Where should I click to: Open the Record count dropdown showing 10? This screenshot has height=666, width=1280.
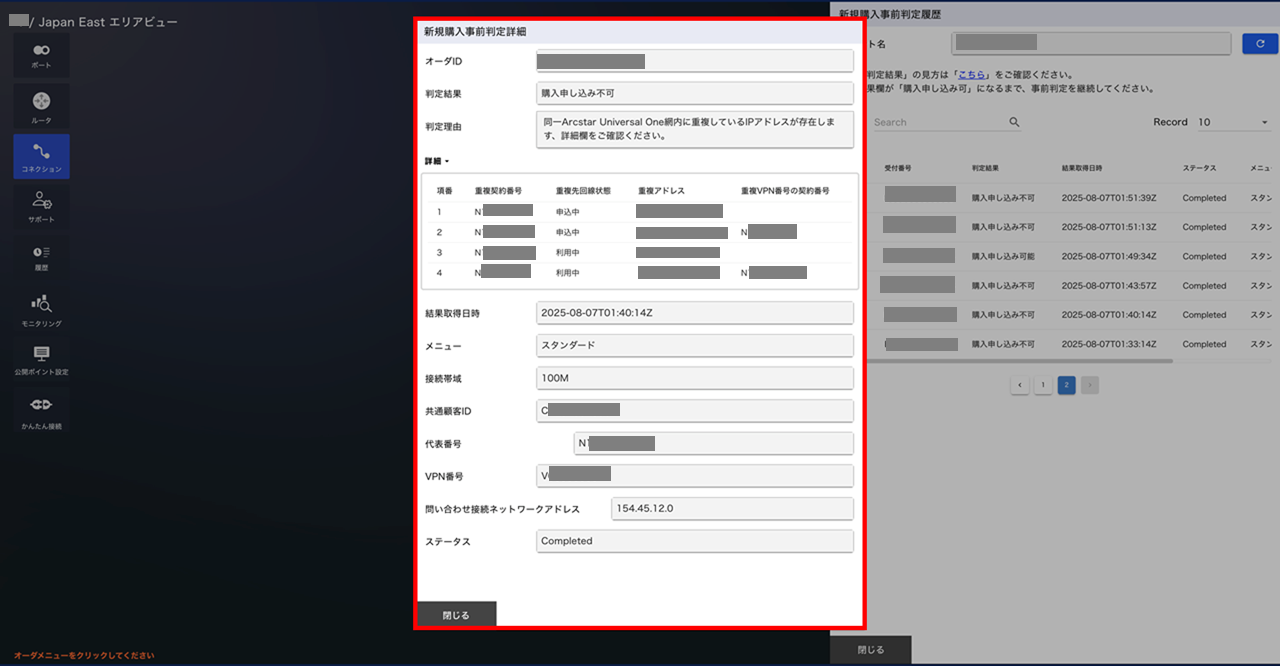coord(1233,122)
